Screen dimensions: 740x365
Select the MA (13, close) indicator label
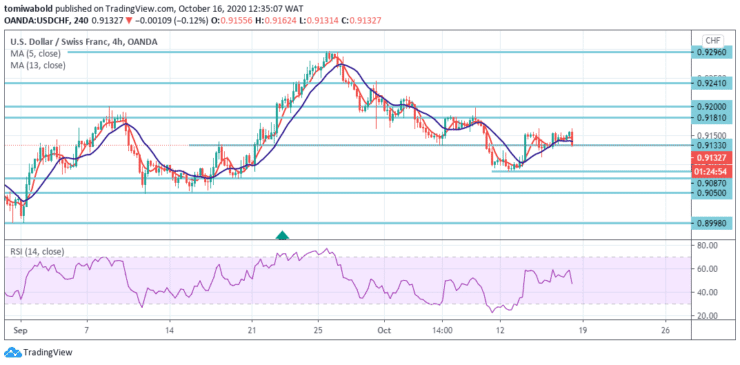click(38, 65)
